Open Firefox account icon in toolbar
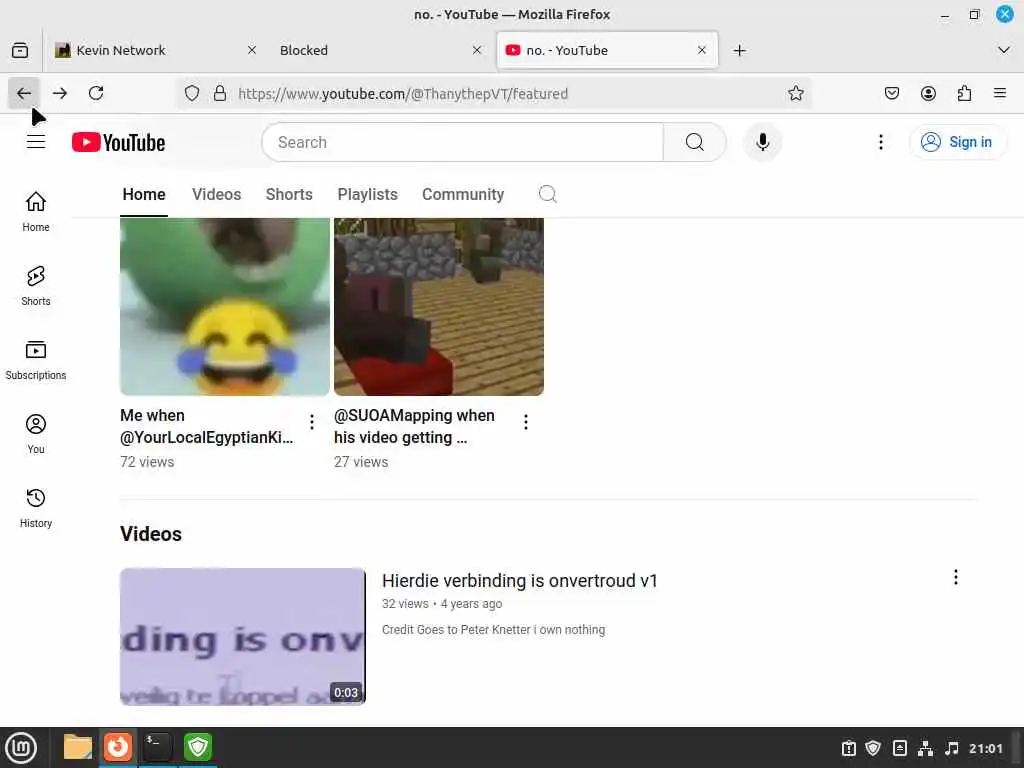1024x768 pixels. click(928, 93)
